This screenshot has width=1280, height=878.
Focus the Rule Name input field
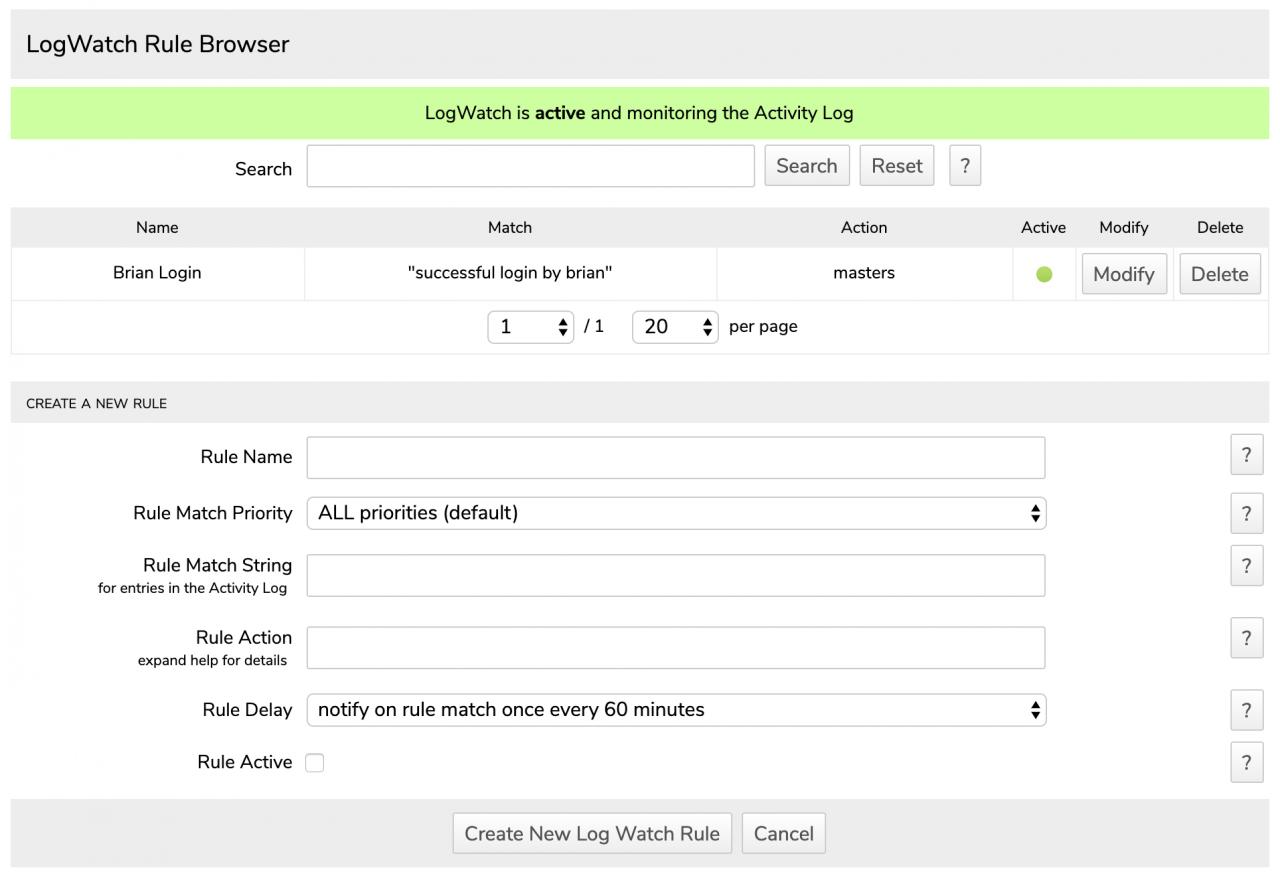[675, 458]
